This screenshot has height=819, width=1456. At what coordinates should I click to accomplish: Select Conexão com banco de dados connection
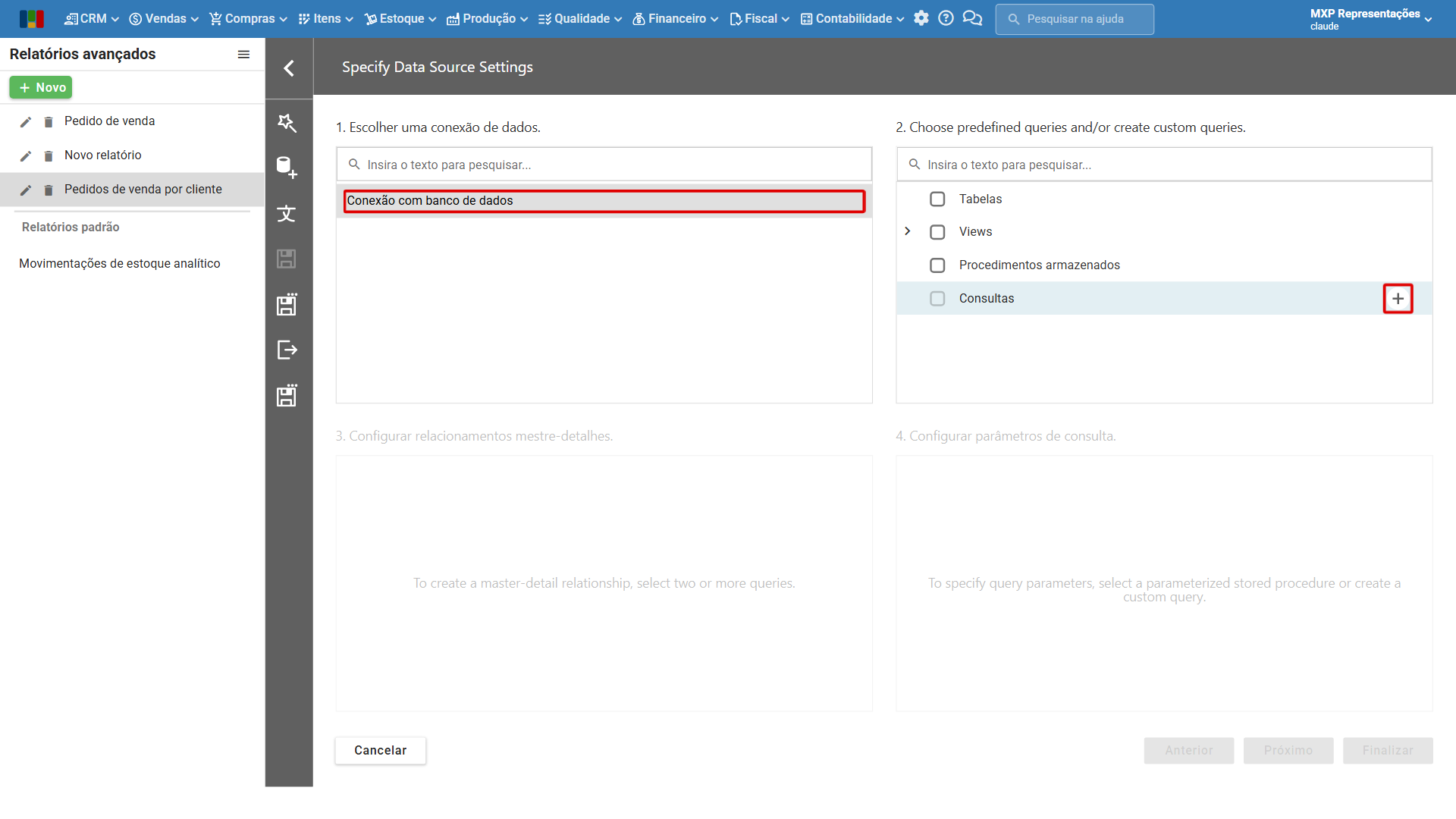pos(604,201)
